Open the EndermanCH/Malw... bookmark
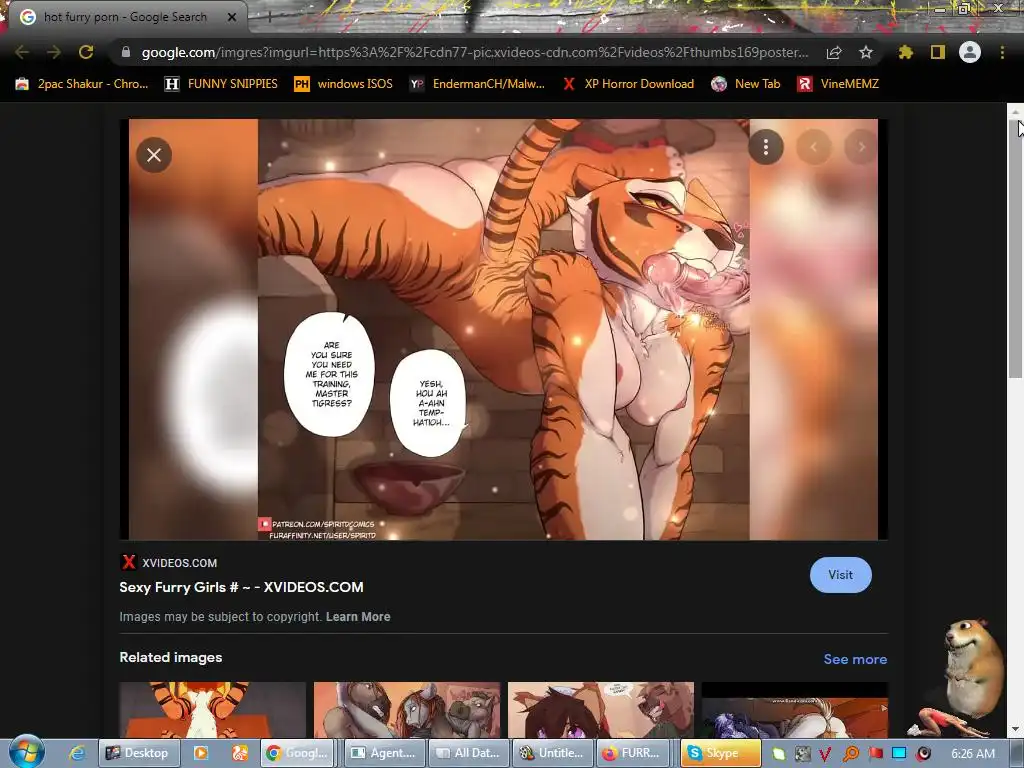The image size is (1024, 768). pos(477,84)
